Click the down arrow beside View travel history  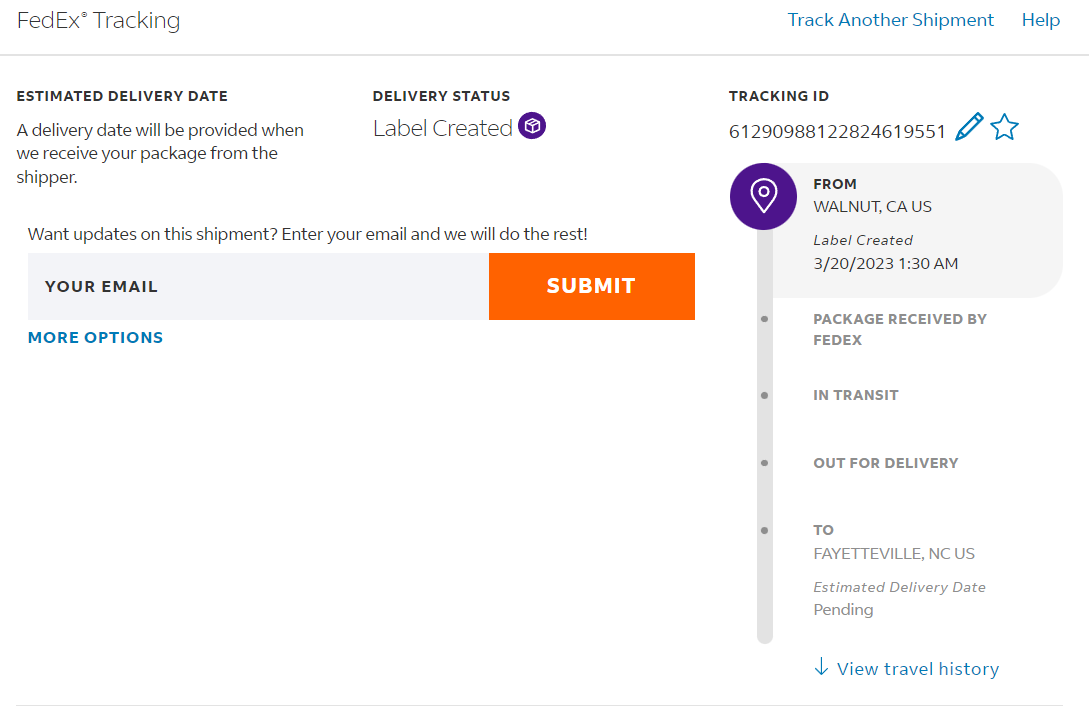click(x=821, y=667)
